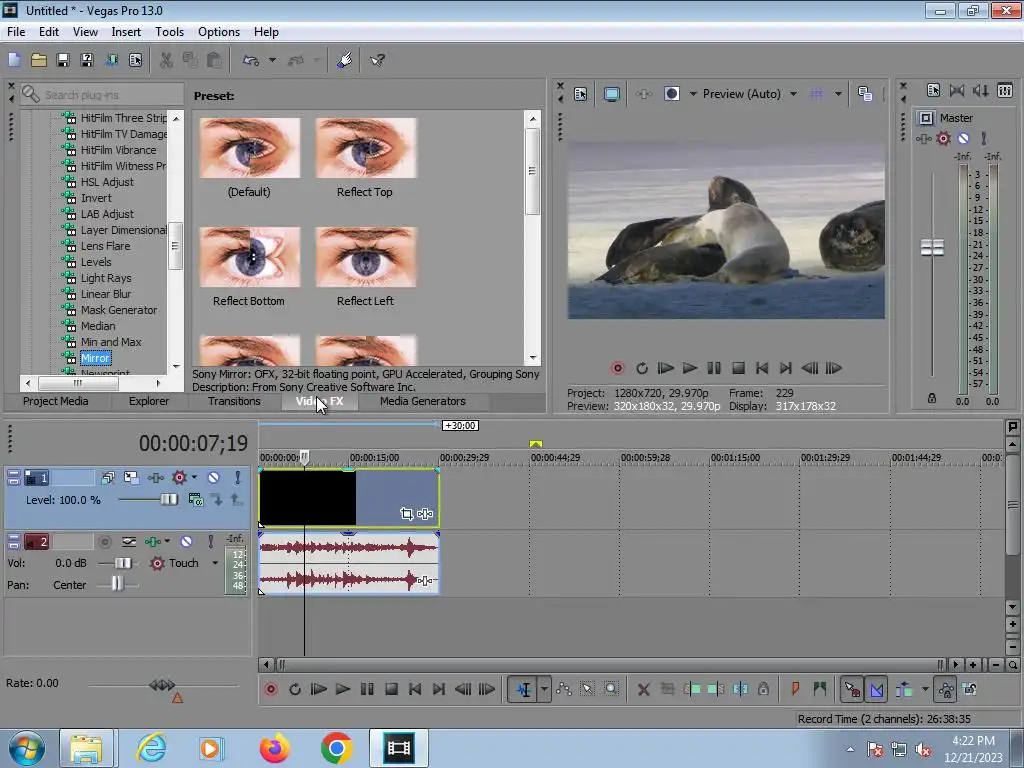Open Project Video Properties icon in preview toolbar
The height and width of the screenshot is (768, 1024).
(581, 94)
